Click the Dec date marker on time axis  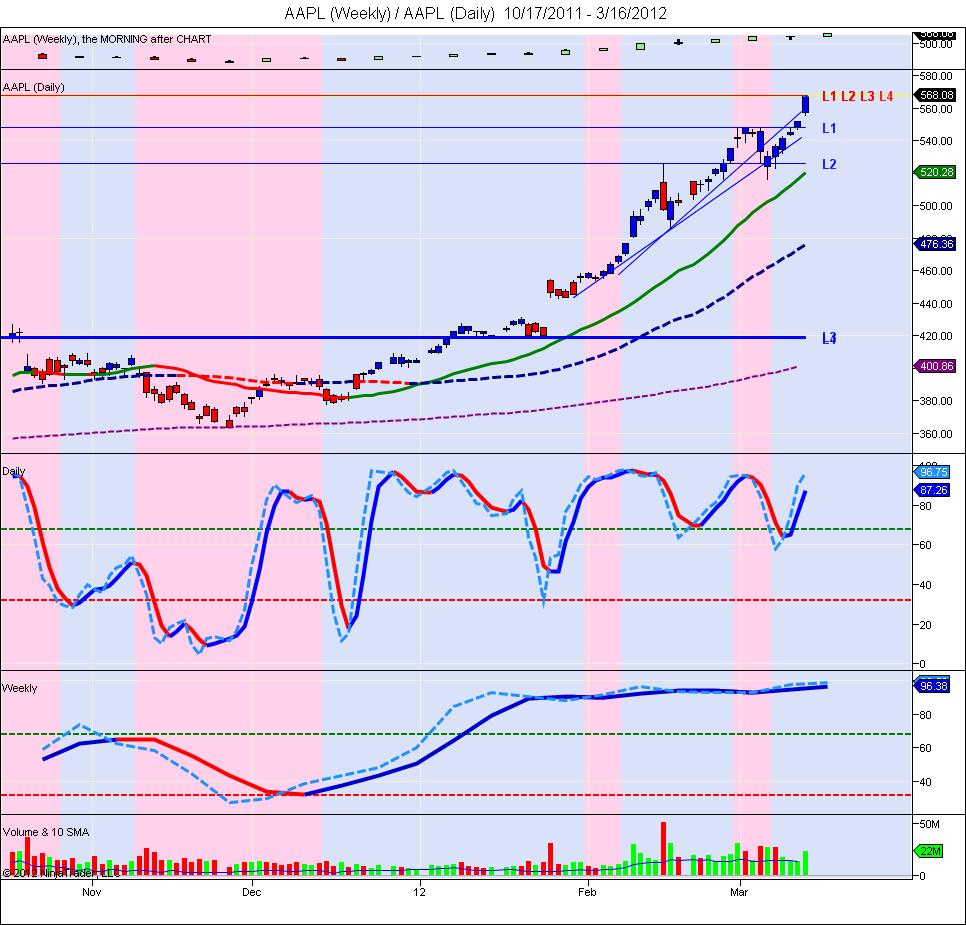click(251, 892)
